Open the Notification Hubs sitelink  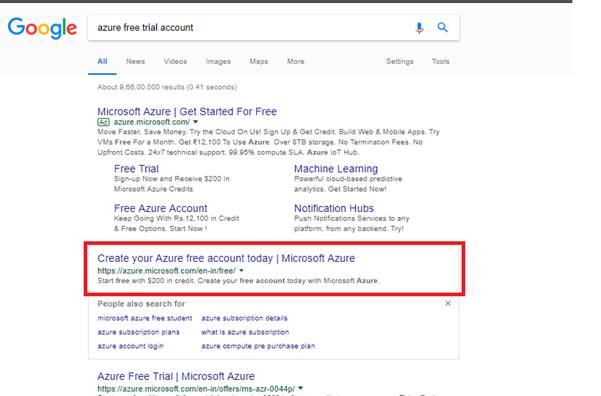click(x=334, y=208)
